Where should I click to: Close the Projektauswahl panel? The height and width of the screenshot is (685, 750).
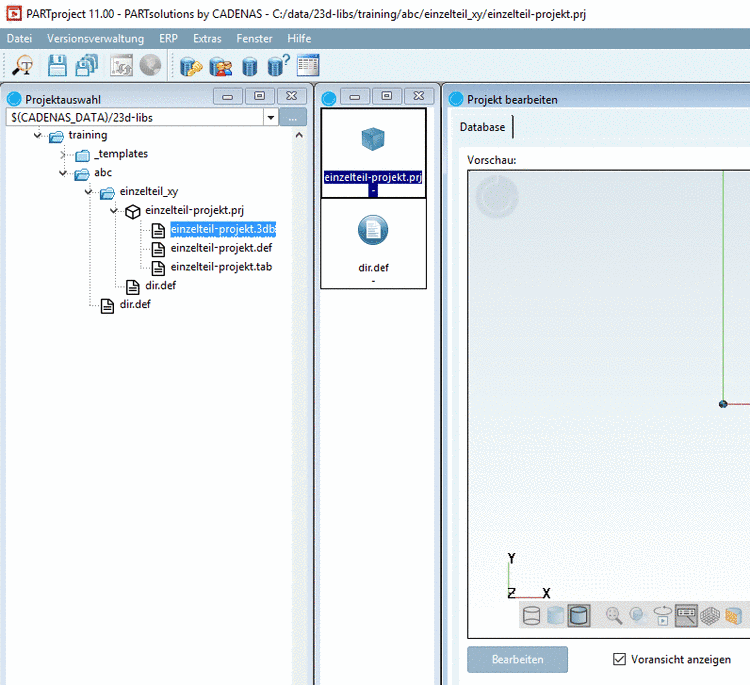click(291, 97)
